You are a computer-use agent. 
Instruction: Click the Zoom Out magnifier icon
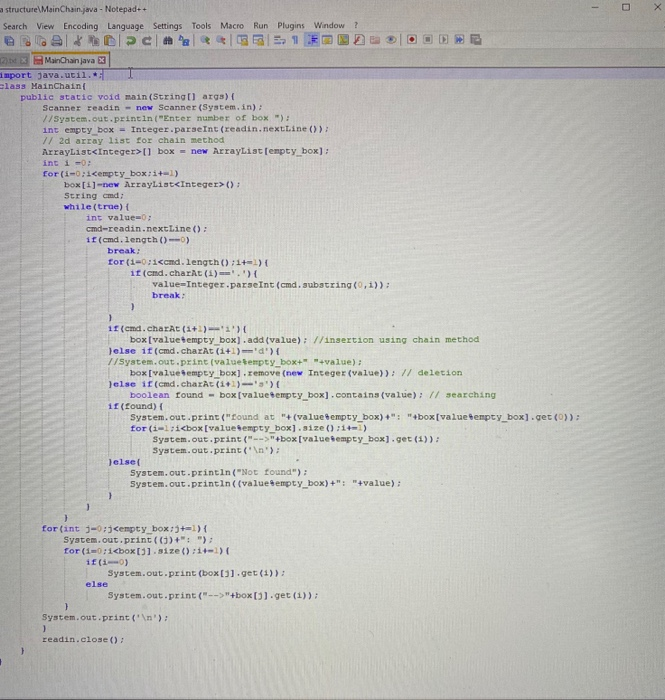(x=221, y=40)
